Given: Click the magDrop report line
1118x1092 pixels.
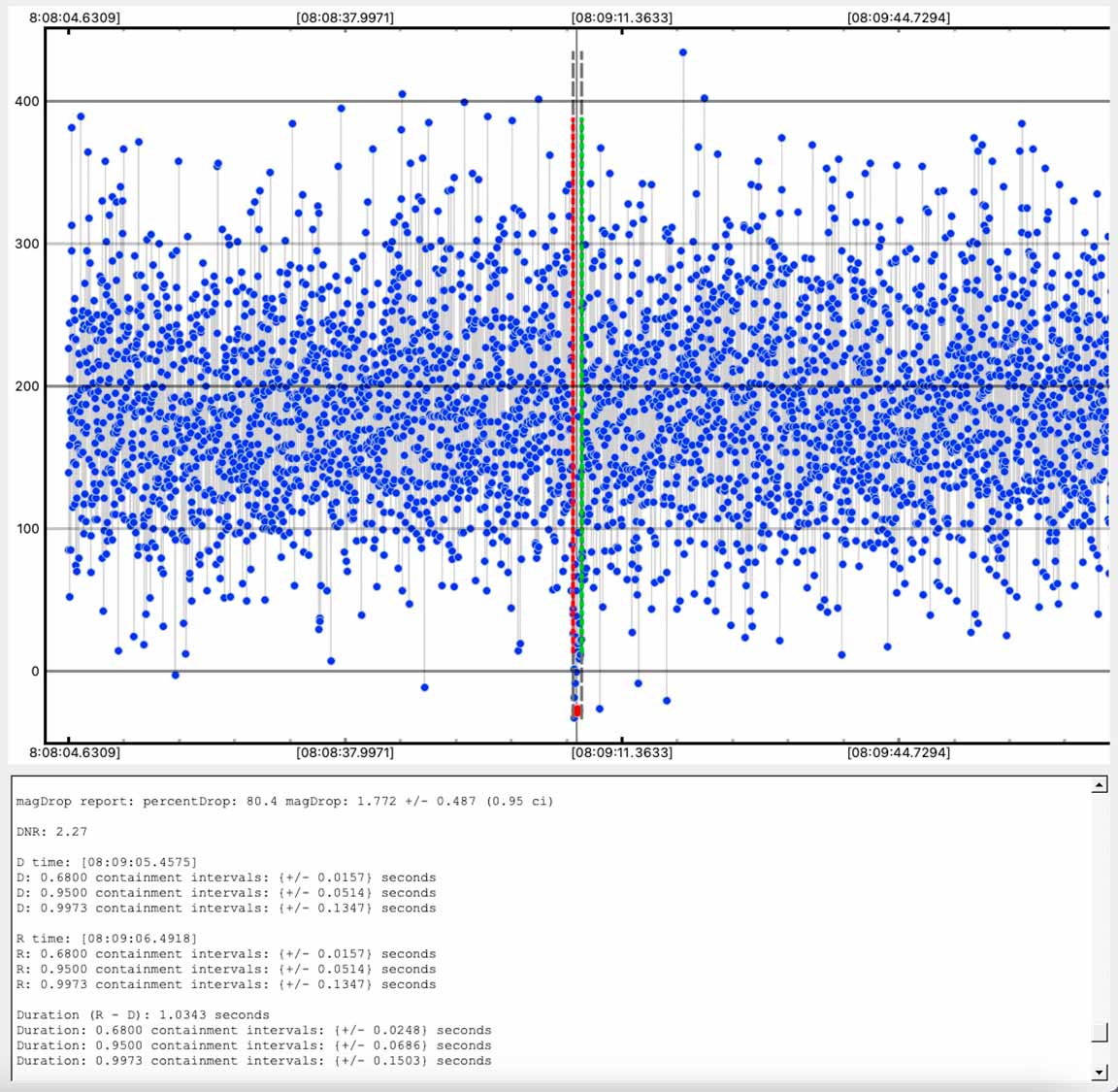Looking at the screenshot, I should [x=284, y=801].
